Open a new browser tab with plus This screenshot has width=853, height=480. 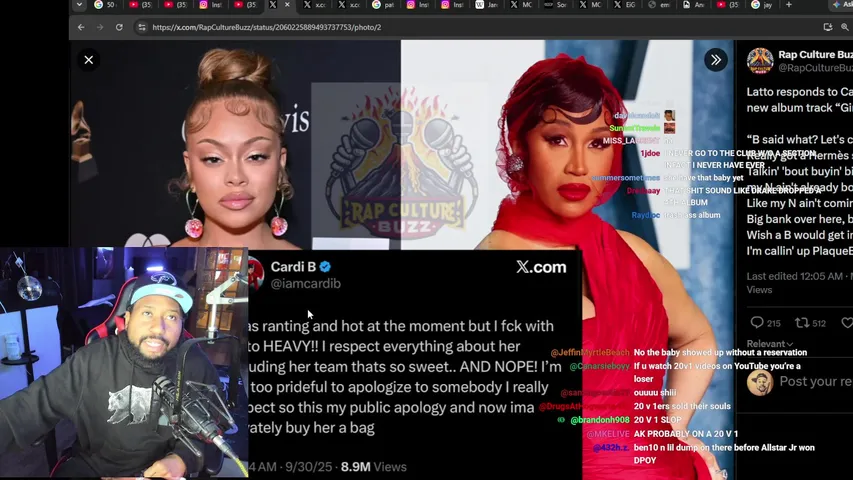click(x=789, y=5)
